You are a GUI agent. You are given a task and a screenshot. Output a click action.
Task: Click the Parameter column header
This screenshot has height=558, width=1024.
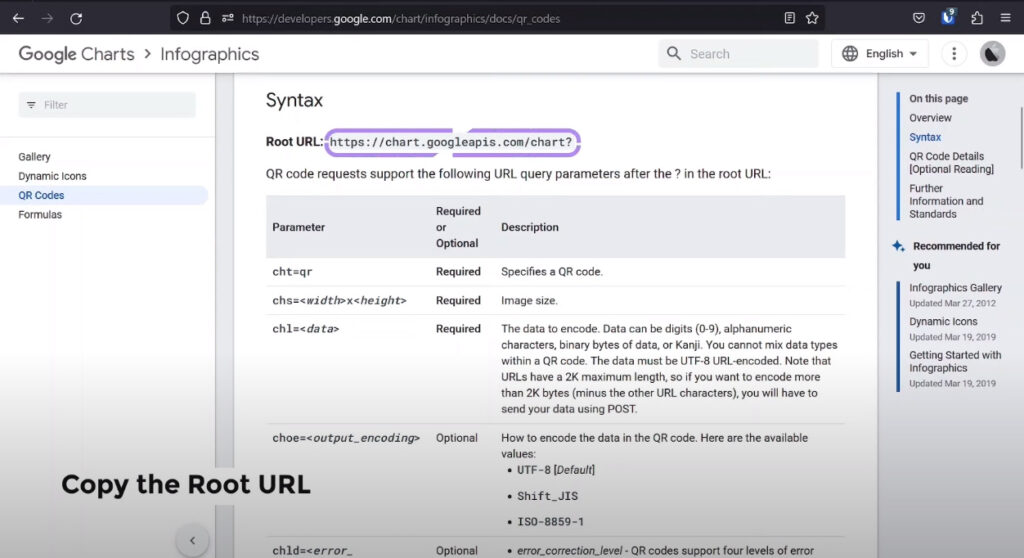click(298, 227)
